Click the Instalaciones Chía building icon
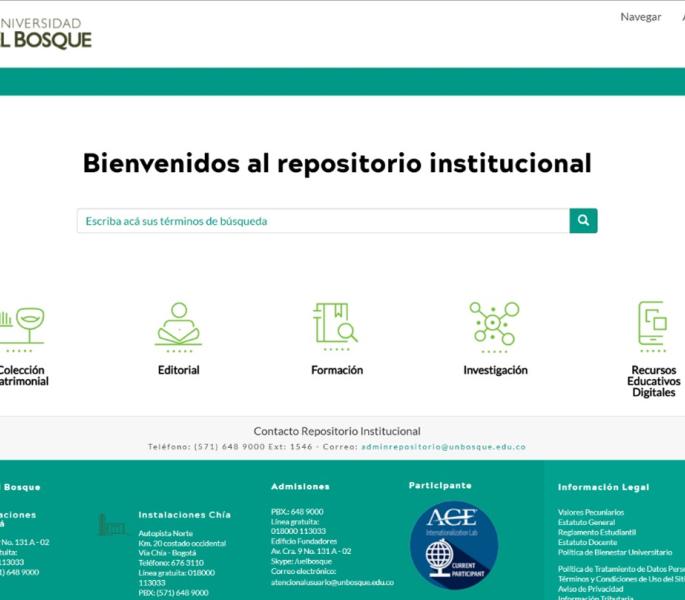Viewport: 685px width, 600px height. coord(111,524)
